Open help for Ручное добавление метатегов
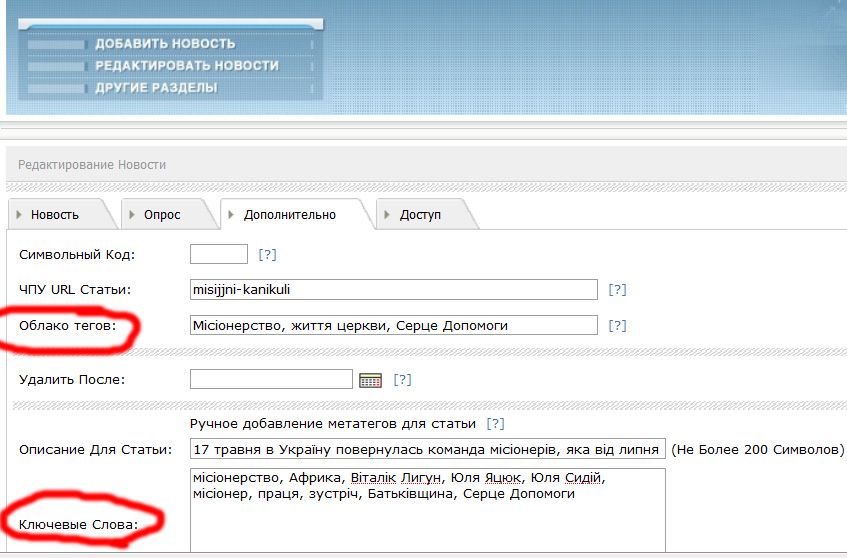Screen dimensions: 847x558 pos(495,424)
